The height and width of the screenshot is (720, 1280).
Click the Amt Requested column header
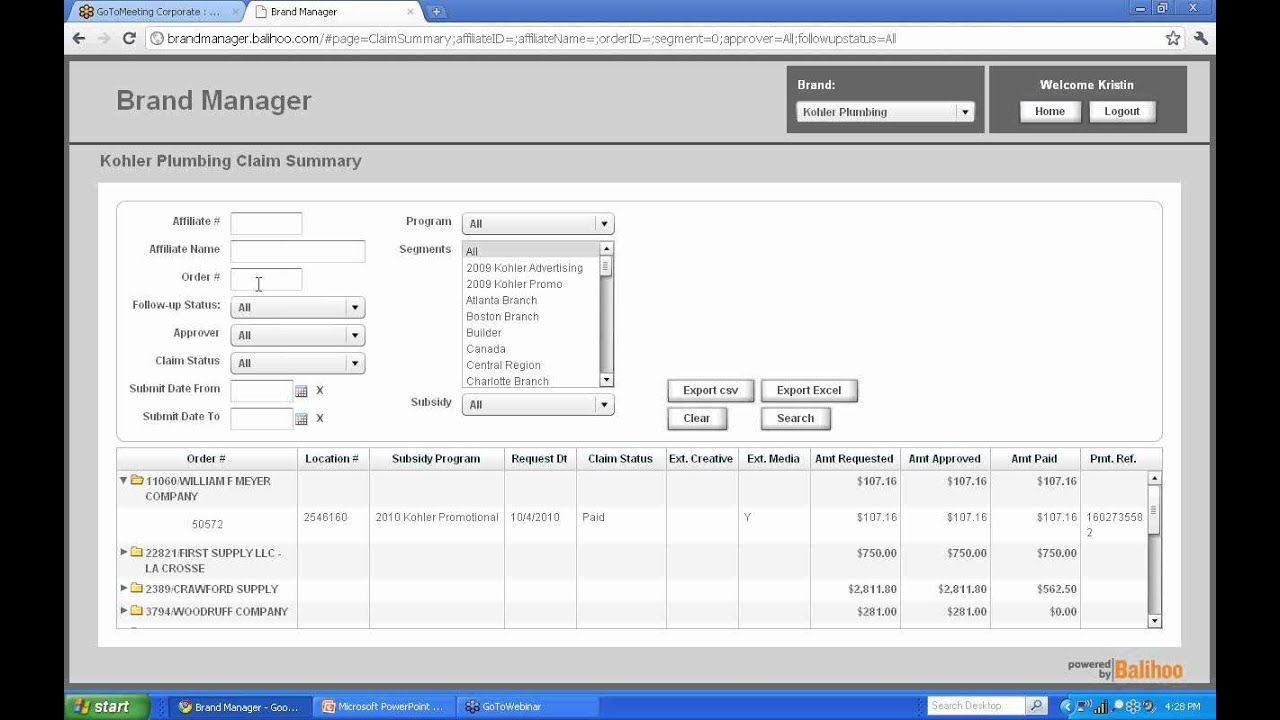coord(854,459)
